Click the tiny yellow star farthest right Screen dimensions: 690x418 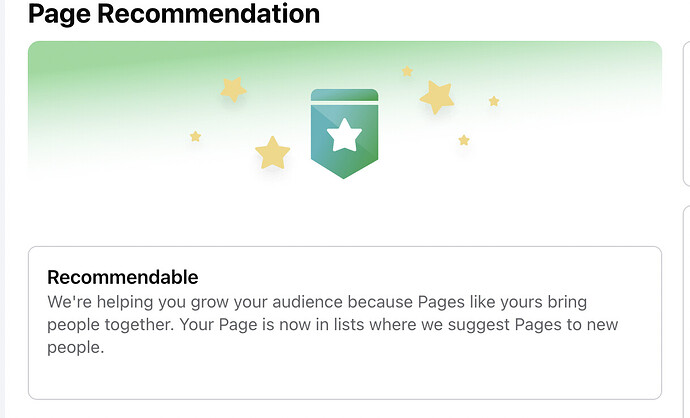[x=494, y=101]
